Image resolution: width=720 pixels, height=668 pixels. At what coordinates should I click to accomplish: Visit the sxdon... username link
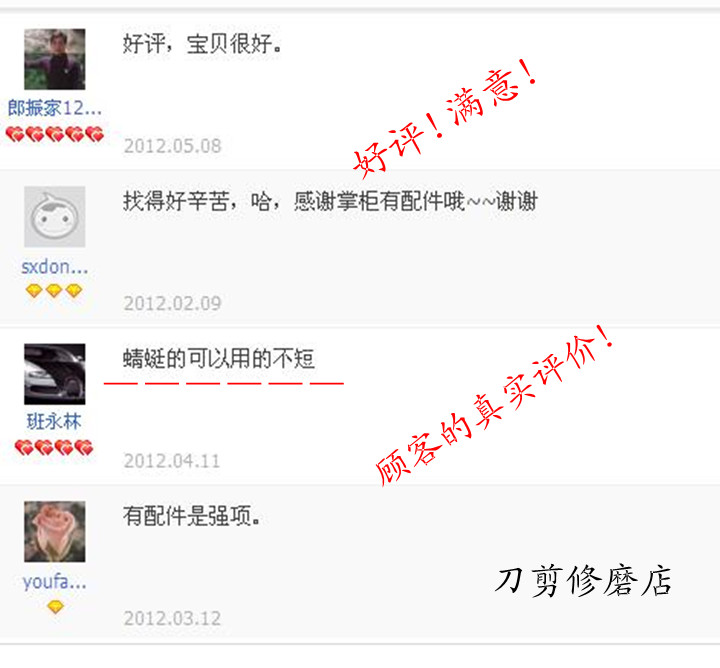(55, 266)
